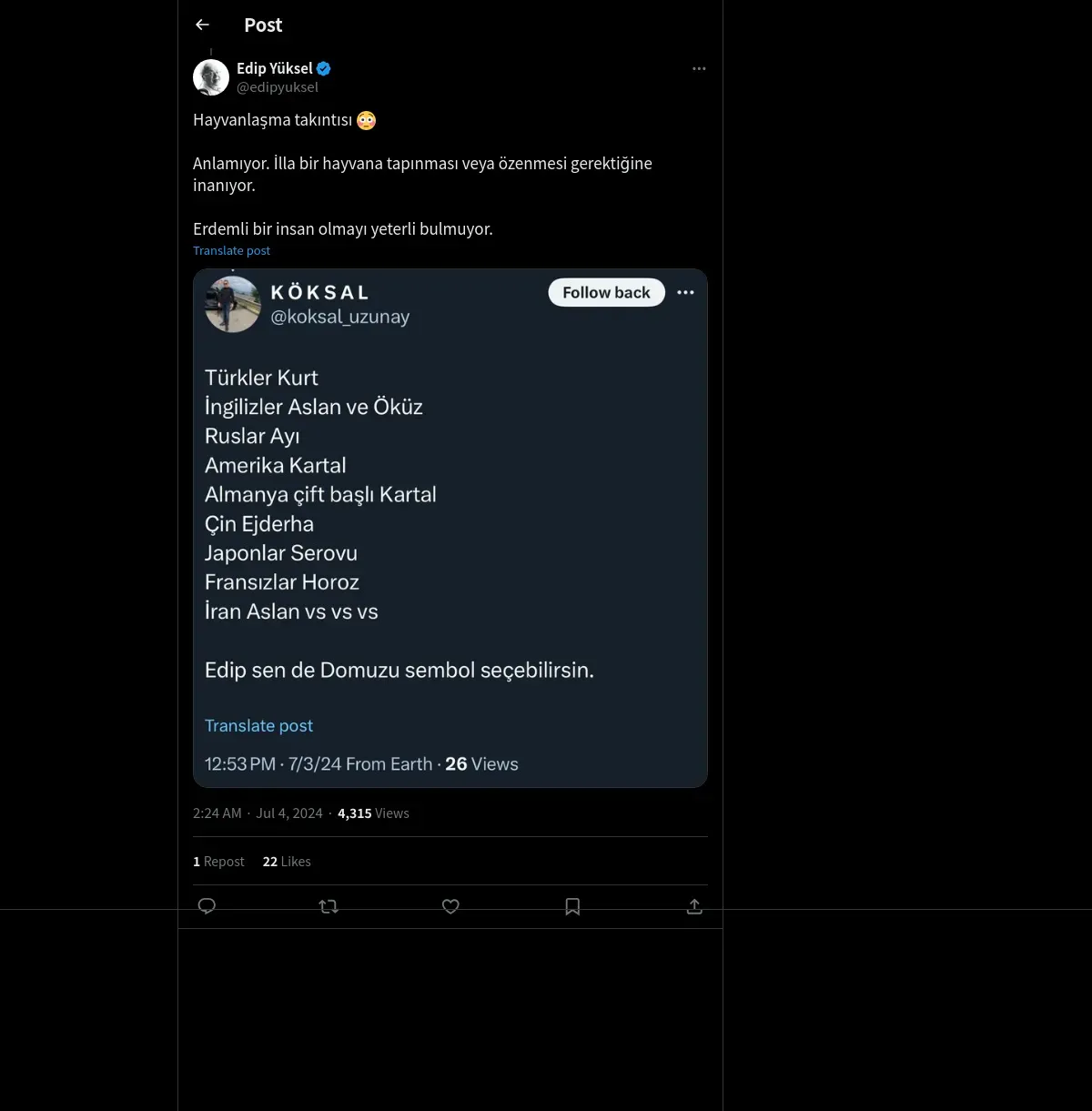This screenshot has height=1111, width=1092.
Task: Click Edip Yüksel display name
Action: tap(274, 68)
